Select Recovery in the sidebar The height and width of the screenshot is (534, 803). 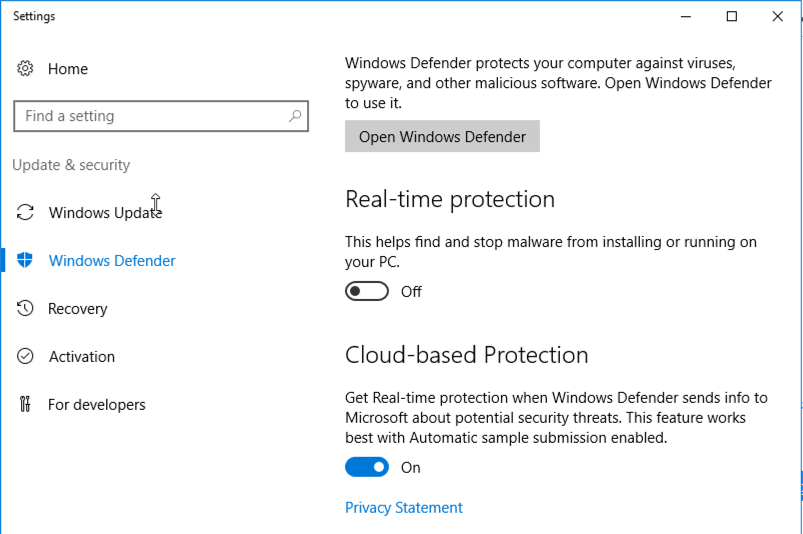78,309
